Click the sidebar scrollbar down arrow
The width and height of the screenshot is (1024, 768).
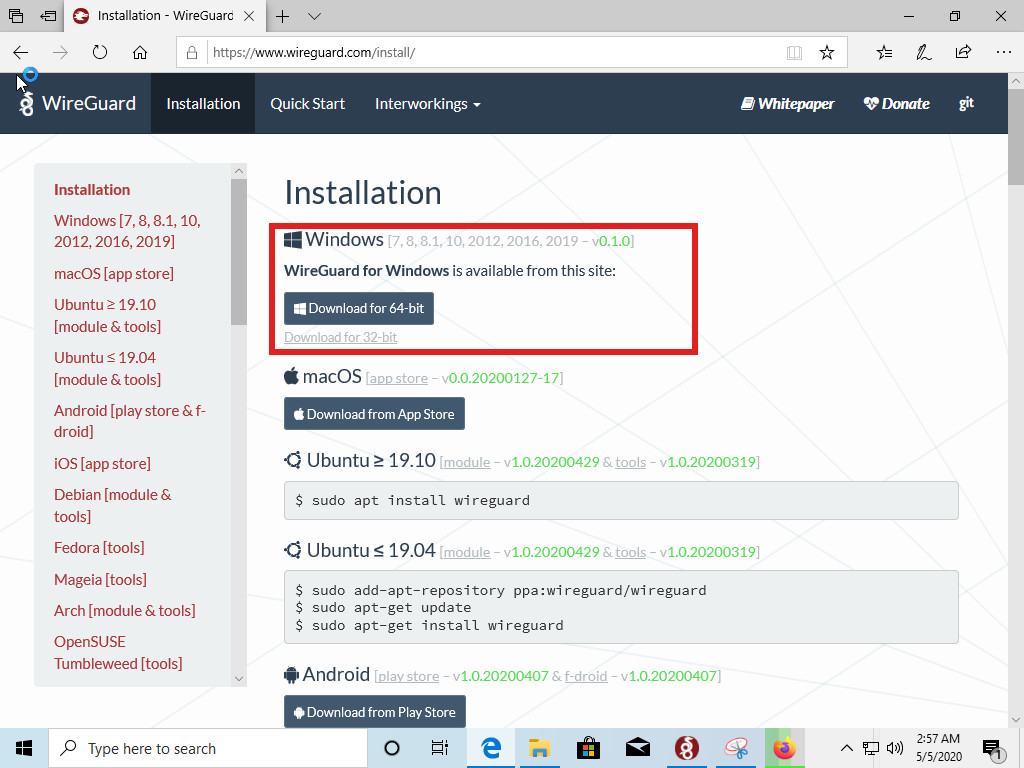click(238, 679)
